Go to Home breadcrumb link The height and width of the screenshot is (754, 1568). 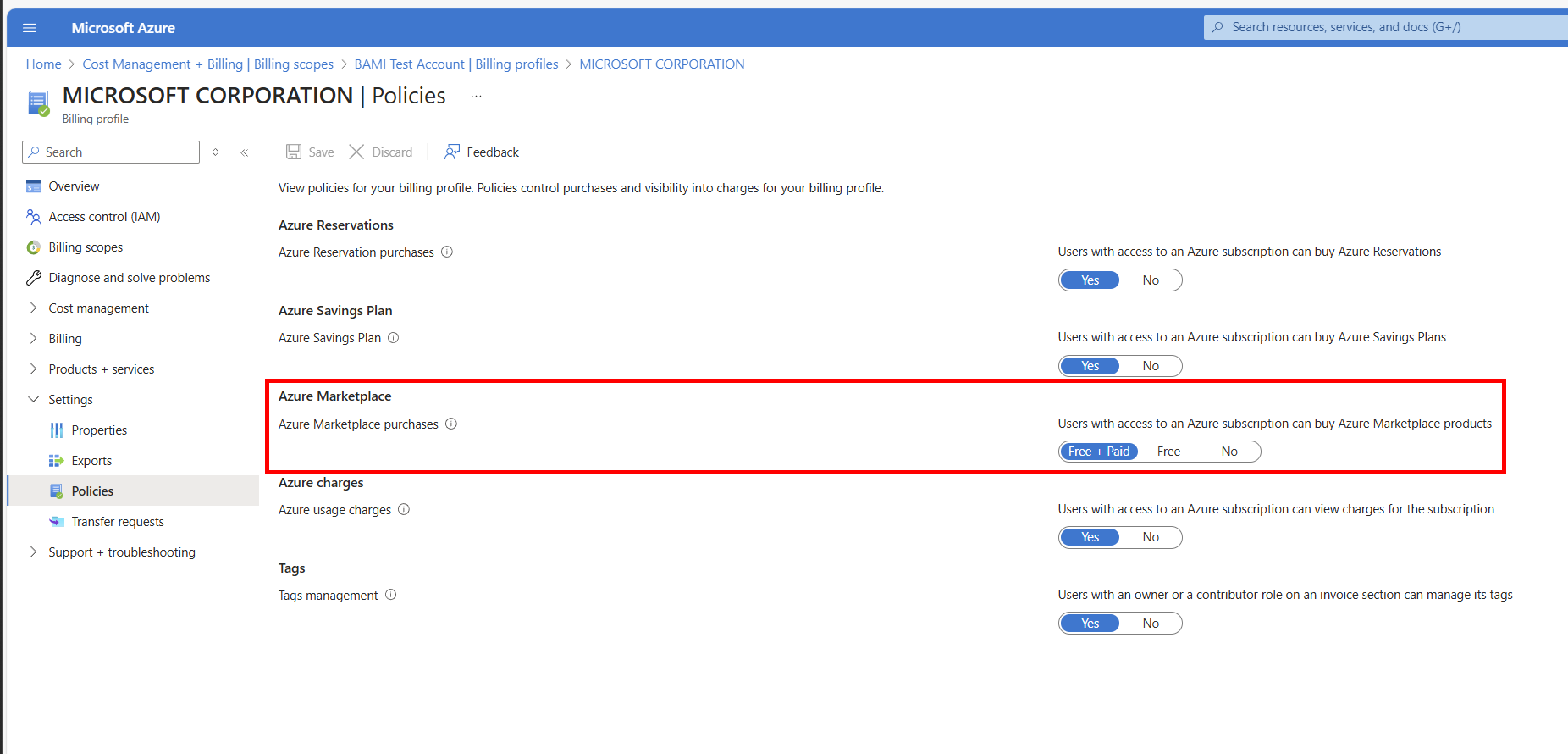[x=44, y=64]
